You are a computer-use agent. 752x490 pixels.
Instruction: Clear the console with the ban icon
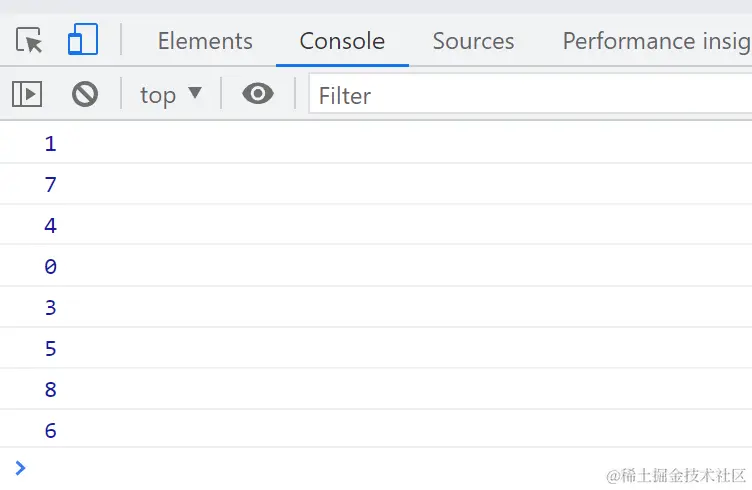(85, 95)
